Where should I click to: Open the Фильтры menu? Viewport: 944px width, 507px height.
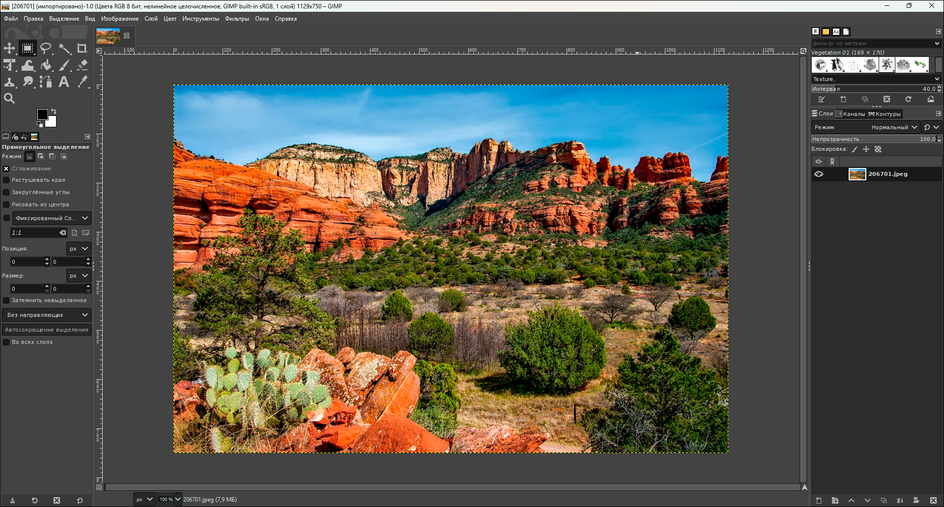[x=237, y=18]
